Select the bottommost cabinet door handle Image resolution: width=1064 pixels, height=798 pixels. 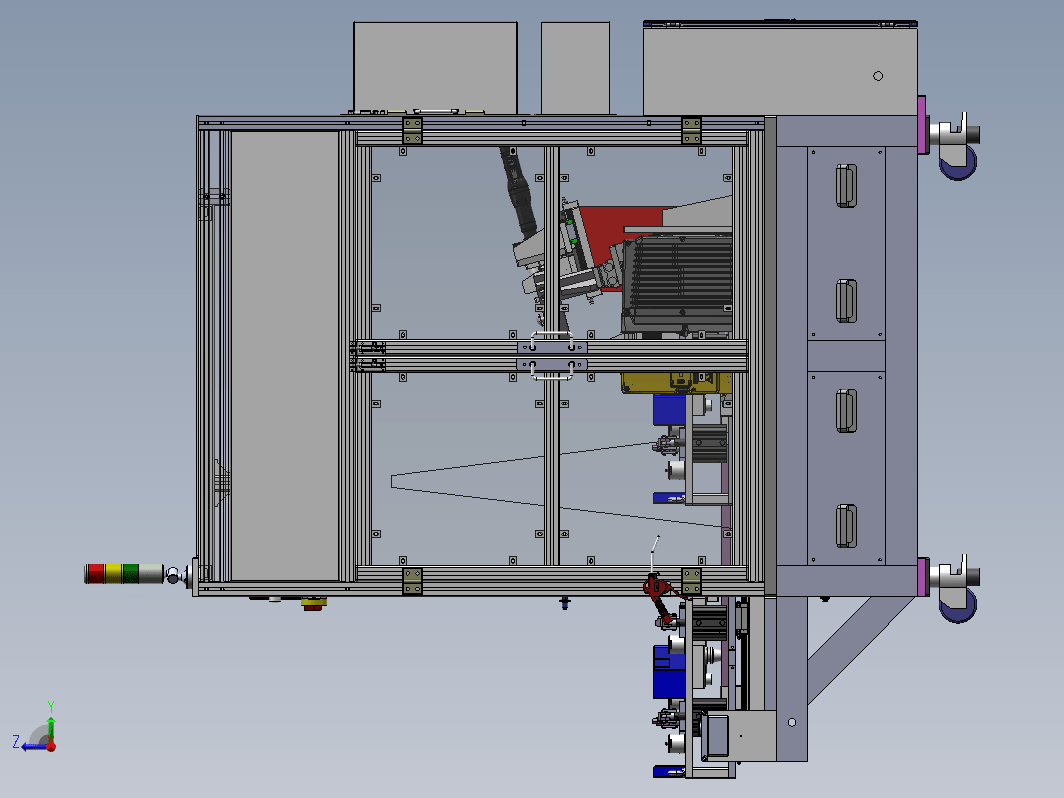pyautogui.click(x=846, y=526)
